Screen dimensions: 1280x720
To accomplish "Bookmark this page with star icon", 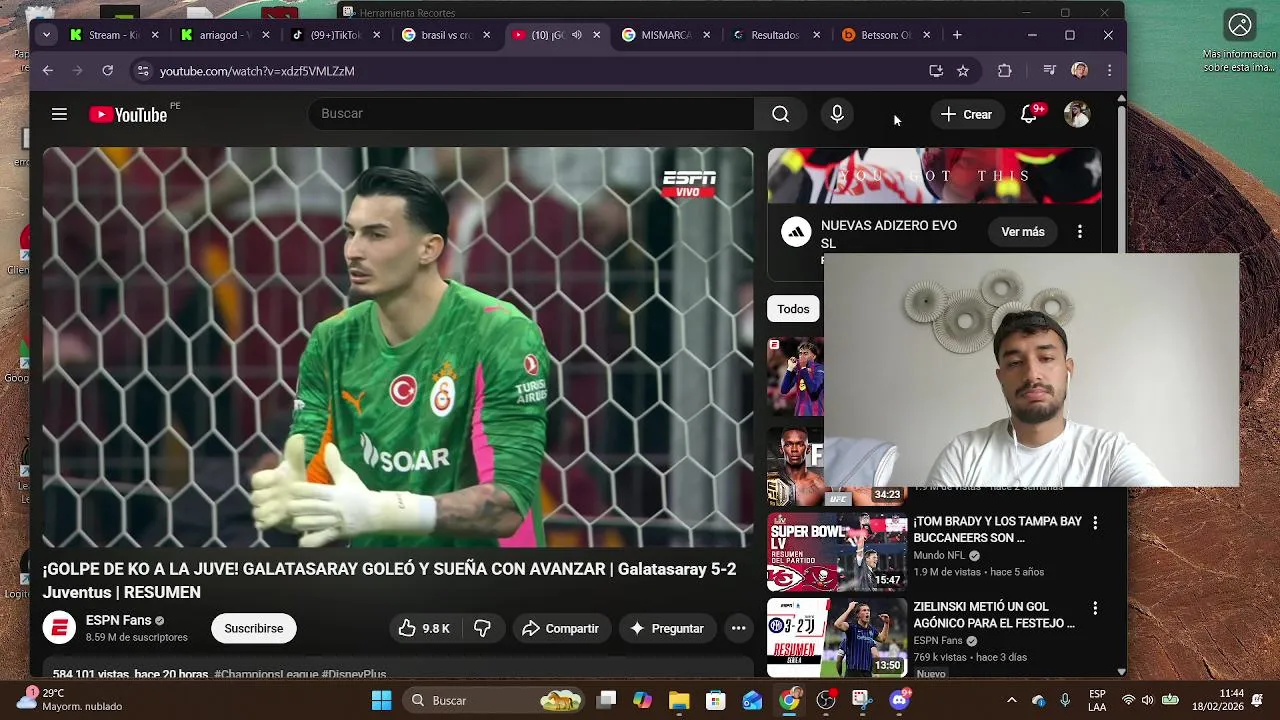I will pos(963,71).
